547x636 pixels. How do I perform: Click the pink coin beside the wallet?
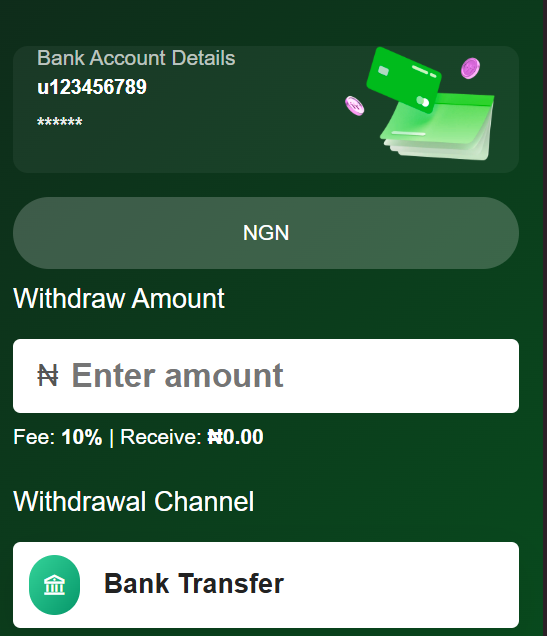[x=354, y=106]
